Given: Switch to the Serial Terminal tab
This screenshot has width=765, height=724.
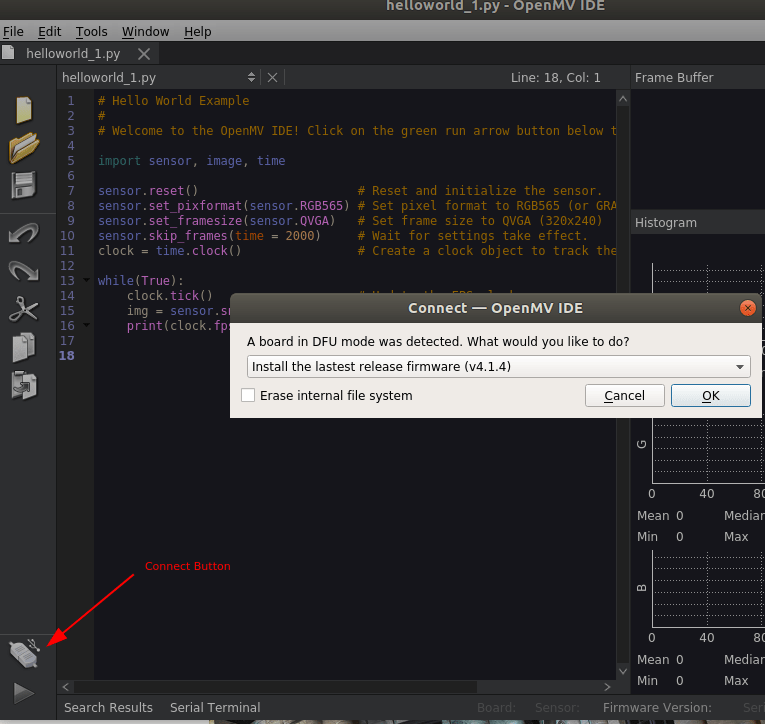Looking at the screenshot, I should coord(215,707).
